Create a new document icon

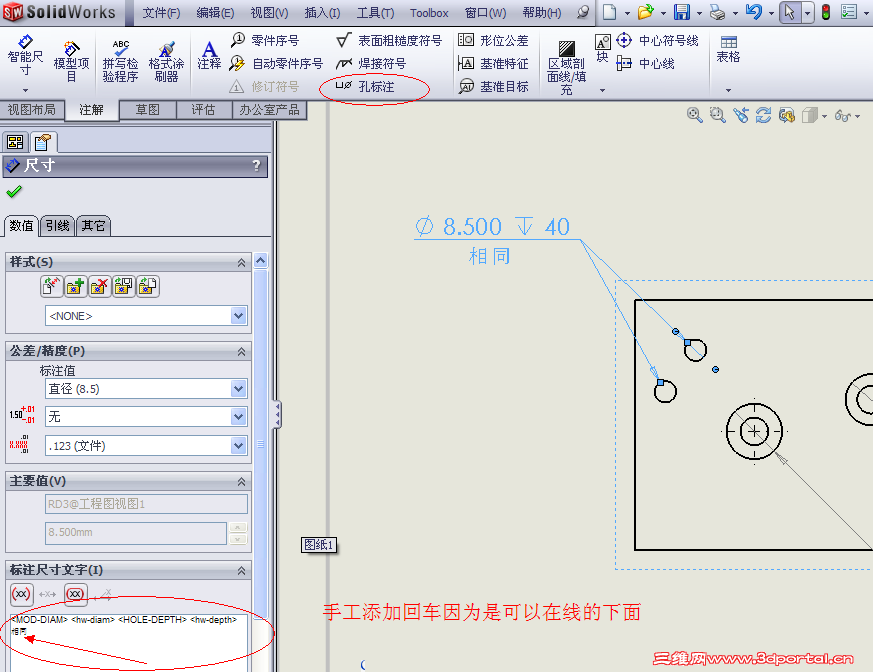pos(609,12)
